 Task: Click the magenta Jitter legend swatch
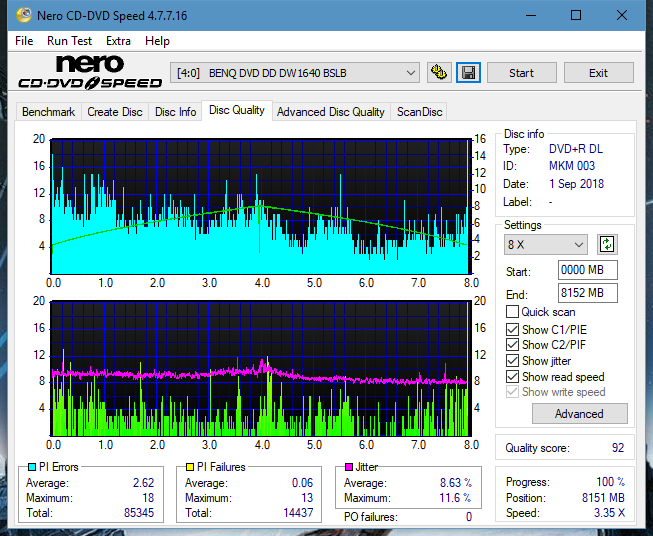click(349, 467)
